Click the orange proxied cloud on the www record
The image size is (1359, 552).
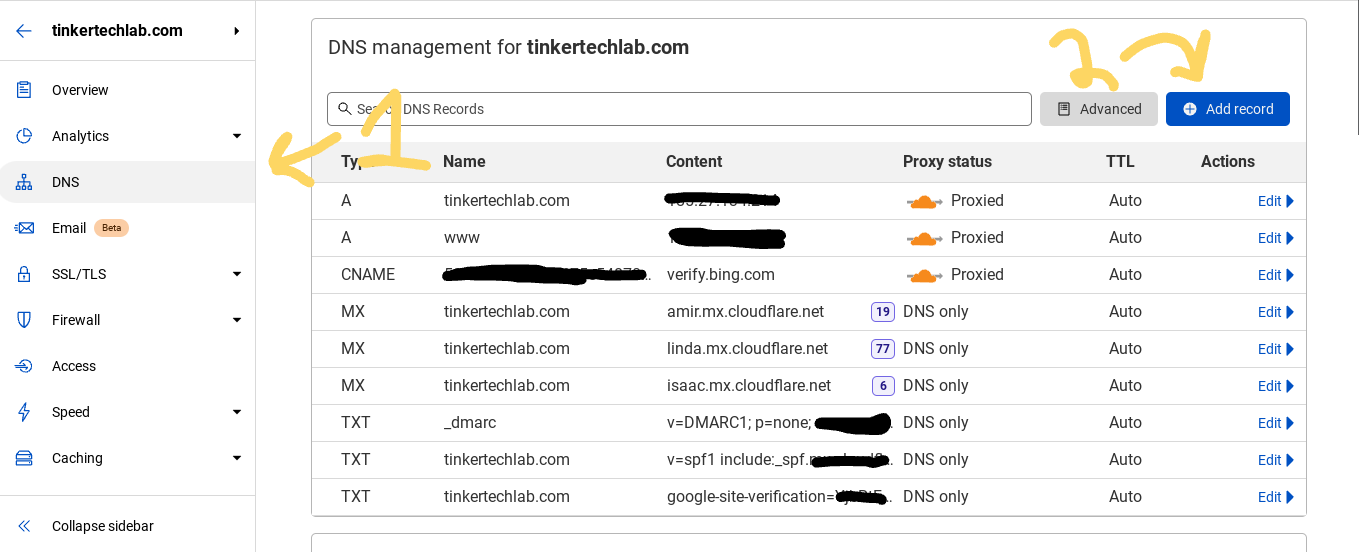(925, 238)
